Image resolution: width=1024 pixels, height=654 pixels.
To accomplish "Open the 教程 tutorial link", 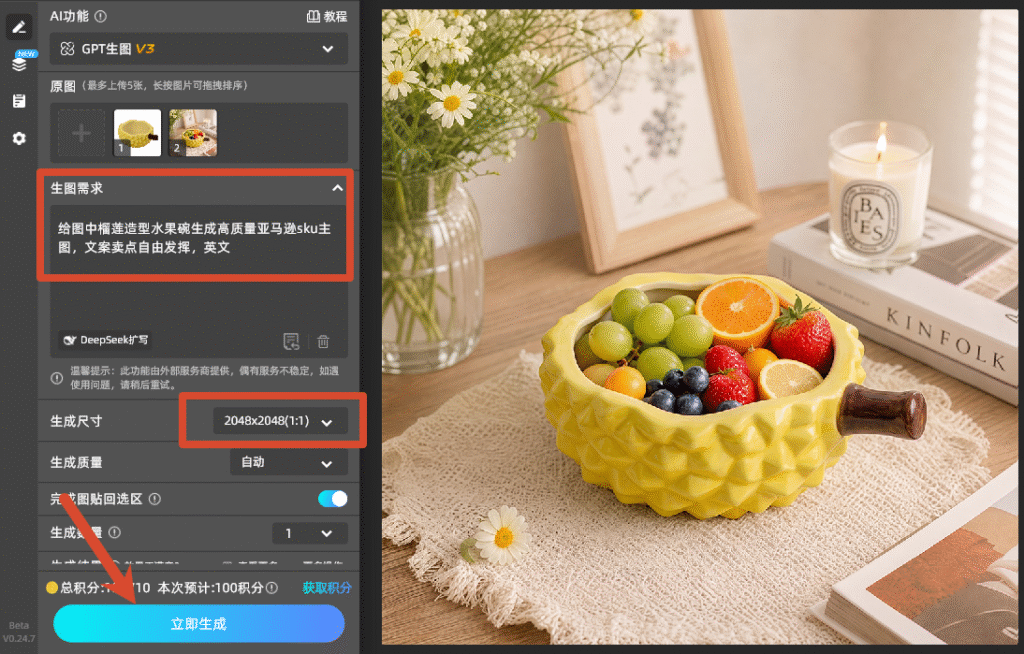I will (327, 16).
